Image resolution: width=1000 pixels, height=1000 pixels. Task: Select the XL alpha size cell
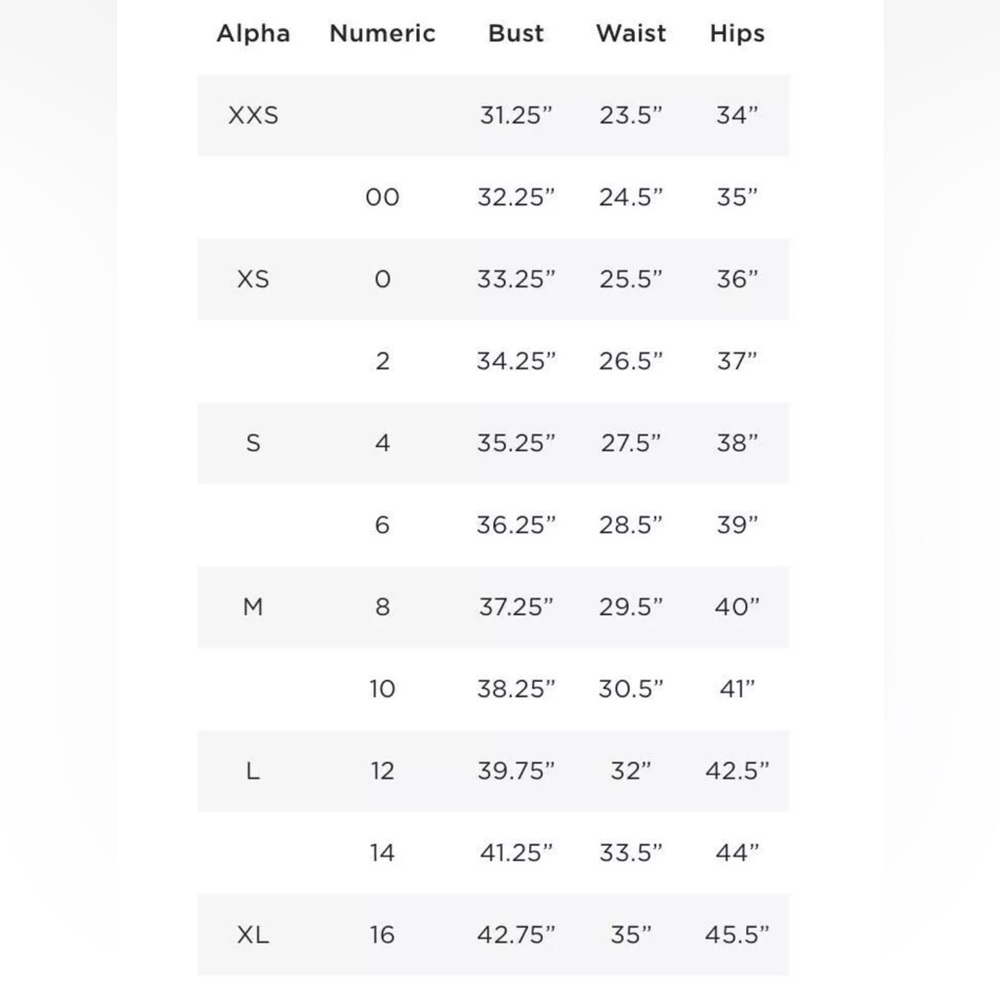(x=253, y=935)
